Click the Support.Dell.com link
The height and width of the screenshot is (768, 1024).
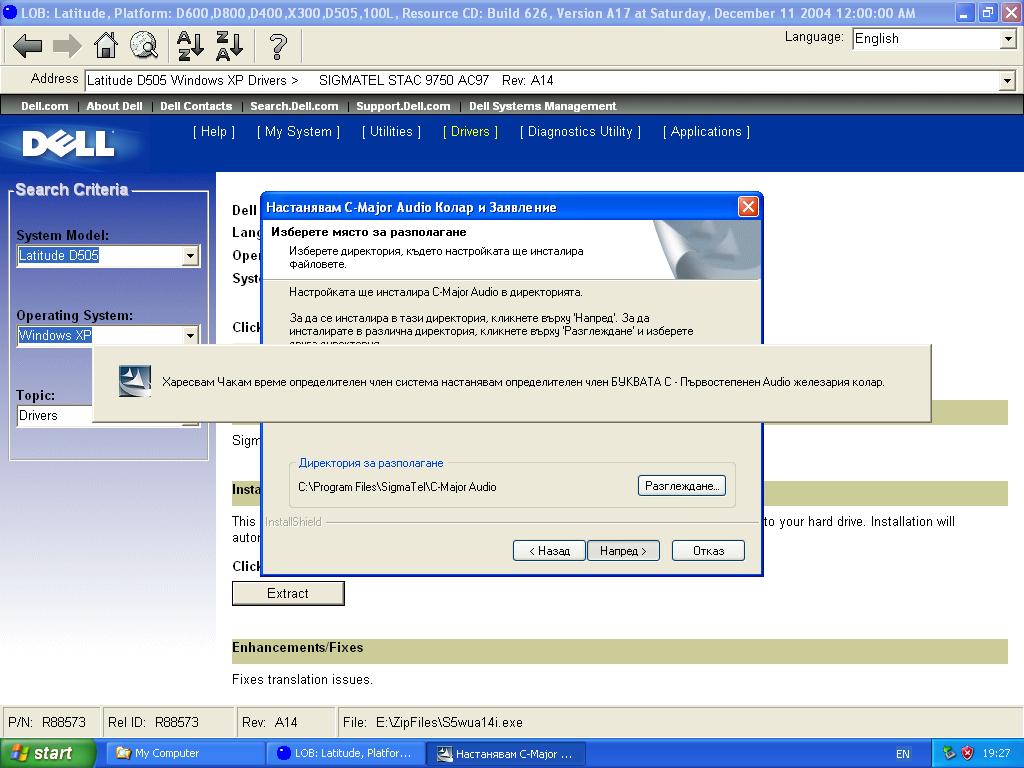403,106
